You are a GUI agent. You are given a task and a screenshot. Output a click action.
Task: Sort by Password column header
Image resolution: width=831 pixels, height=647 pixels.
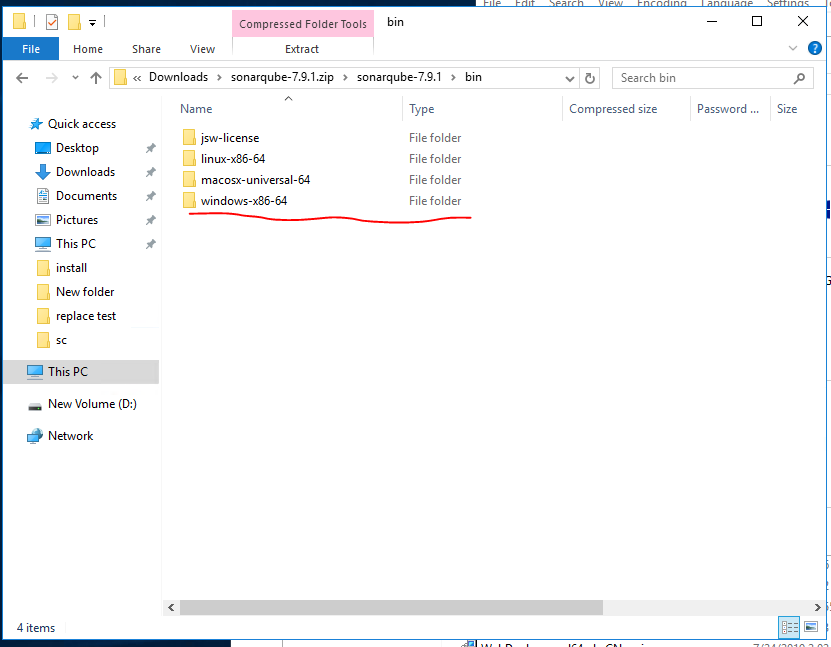point(728,109)
